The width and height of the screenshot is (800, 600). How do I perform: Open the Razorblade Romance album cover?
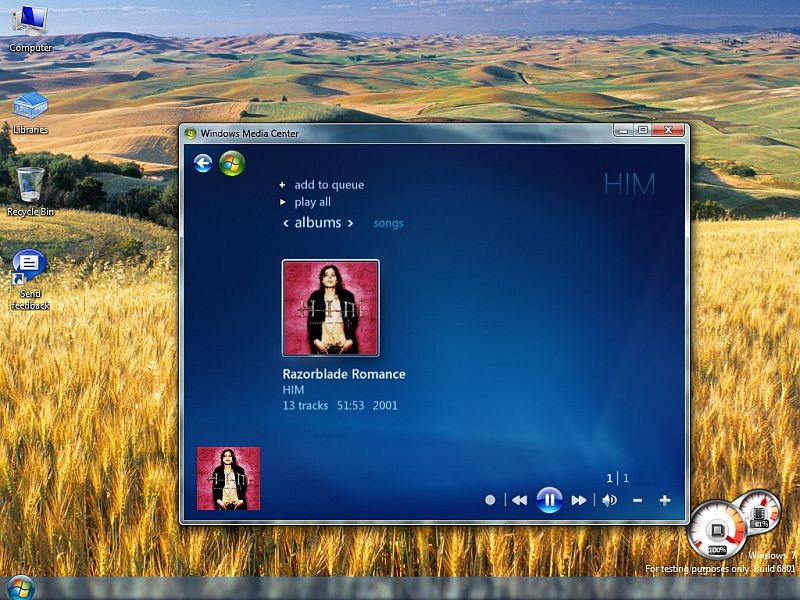(331, 308)
